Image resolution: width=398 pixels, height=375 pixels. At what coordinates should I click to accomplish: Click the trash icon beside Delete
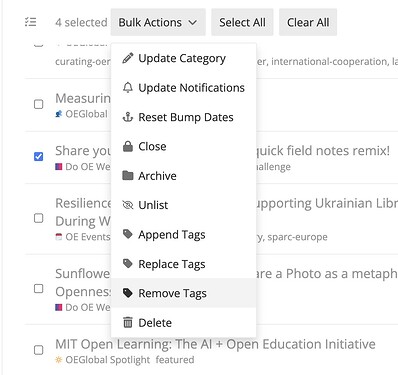click(x=128, y=322)
